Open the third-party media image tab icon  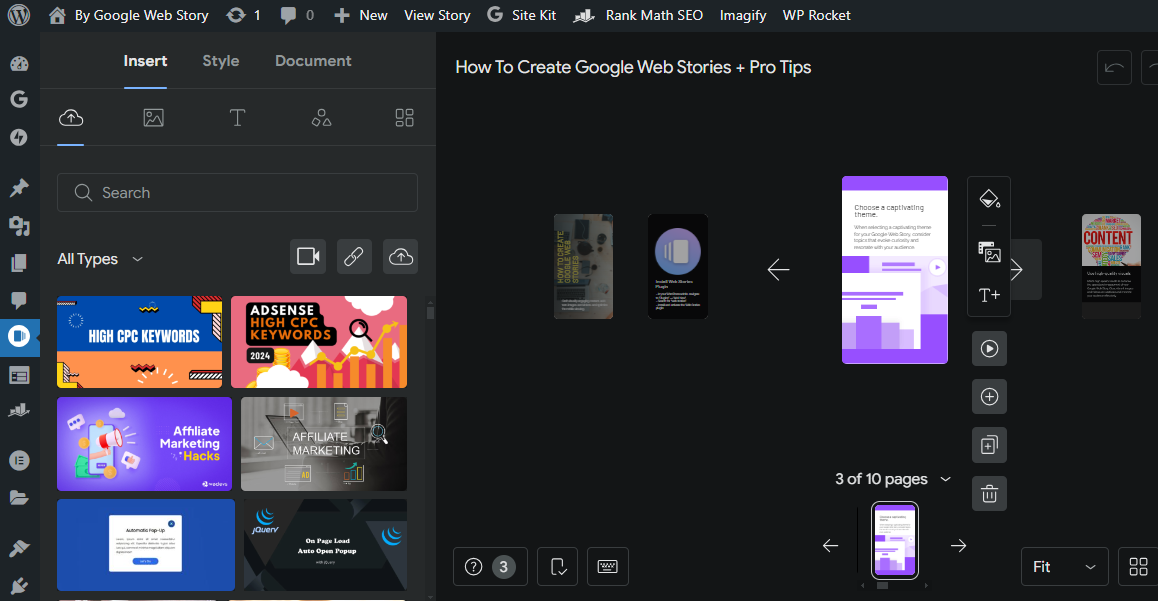154,117
